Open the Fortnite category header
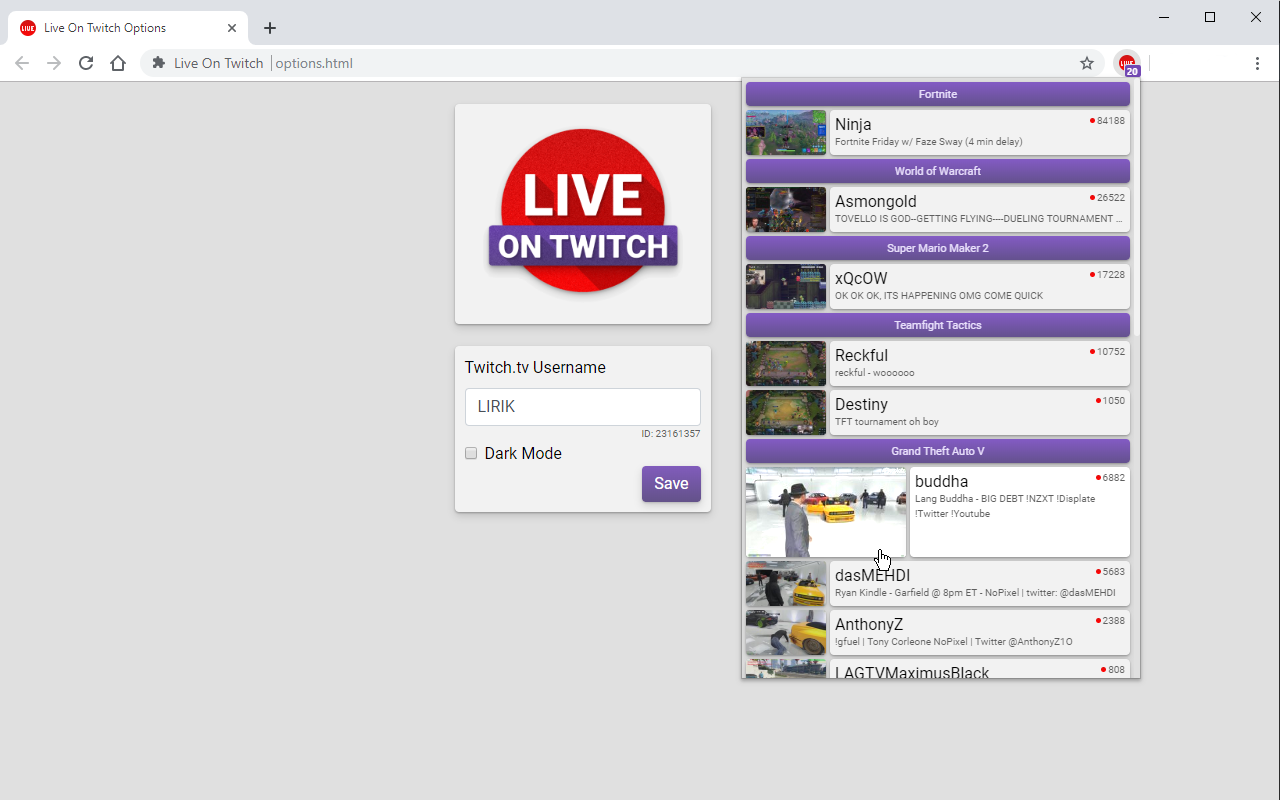Image resolution: width=1280 pixels, height=800 pixels. [x=938, y=94]
